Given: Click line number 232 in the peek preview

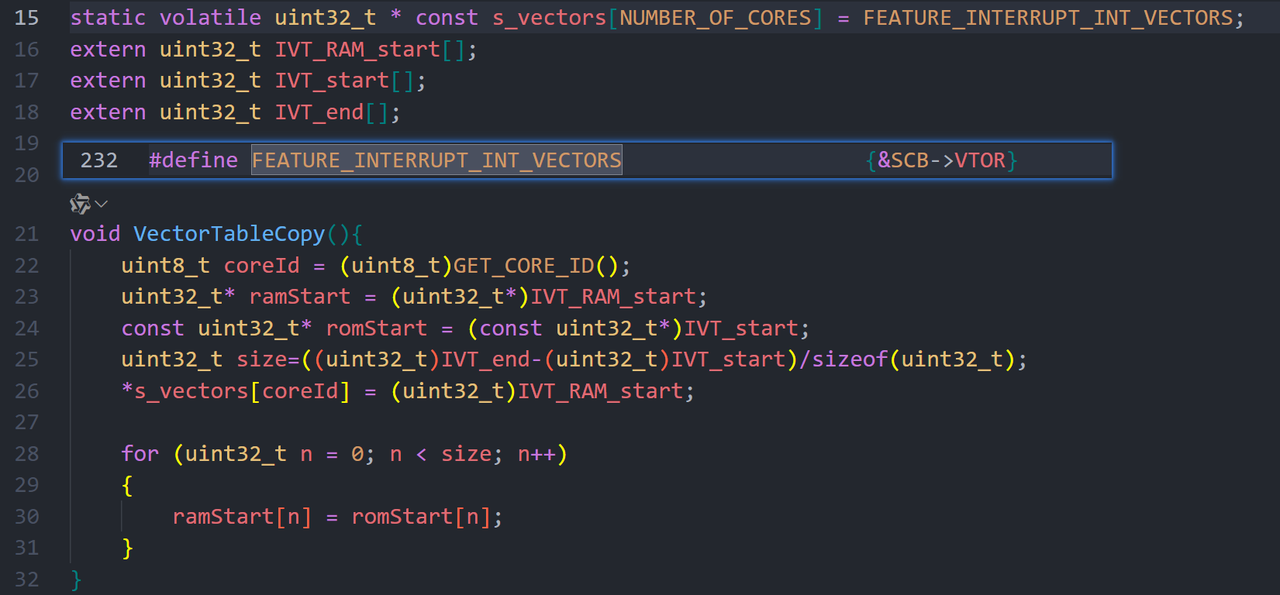Looking at the screenshot, I should 99,160.
